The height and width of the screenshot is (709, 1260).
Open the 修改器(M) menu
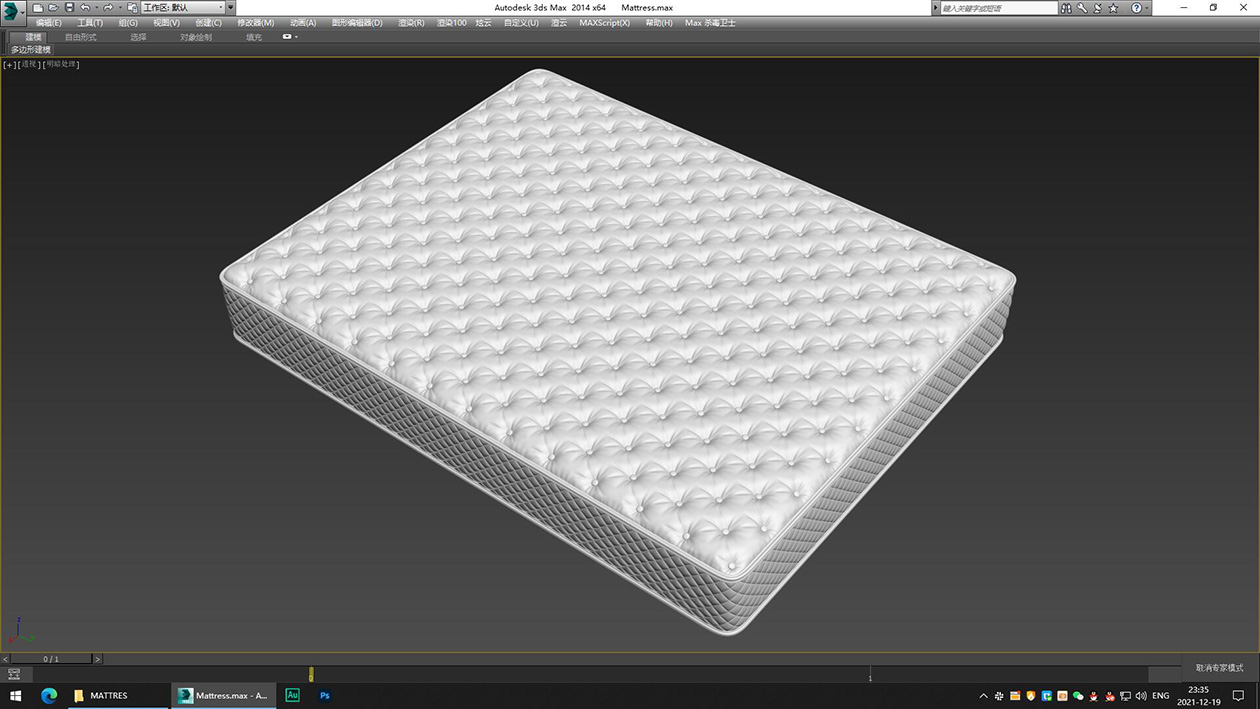(x=255, y=22)
